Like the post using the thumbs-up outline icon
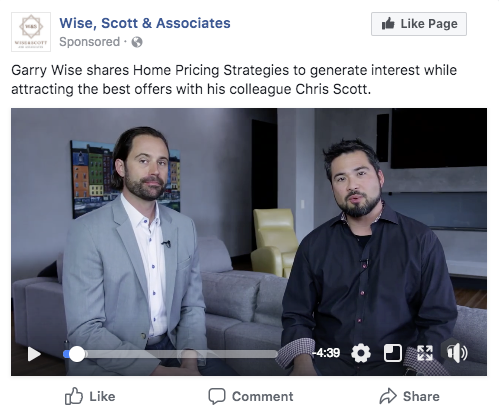Screen dimensions: 499x414 tap(74, 396)
